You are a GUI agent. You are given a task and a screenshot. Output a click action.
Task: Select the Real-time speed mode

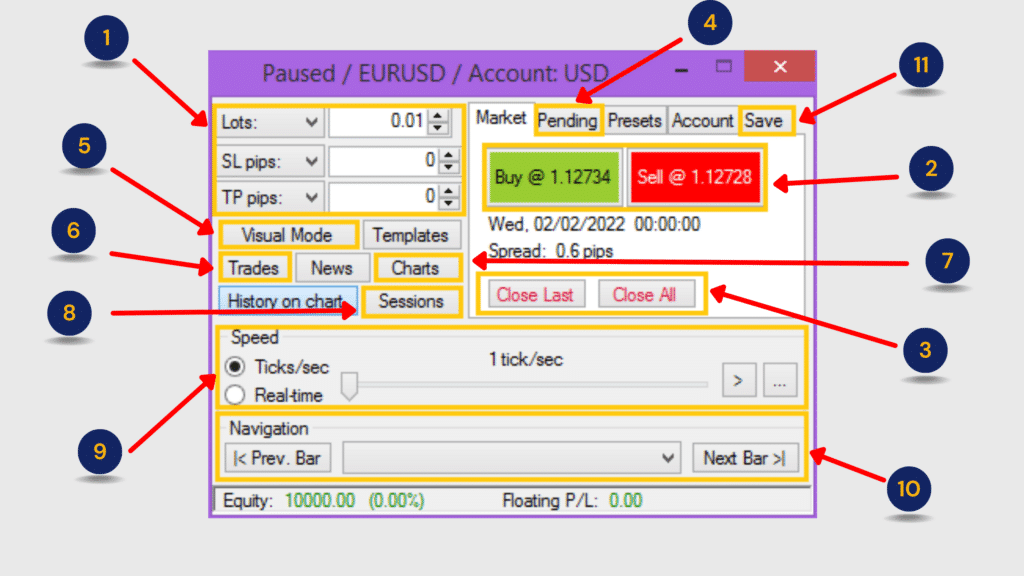pyautogui.click(x=234, y=395)
